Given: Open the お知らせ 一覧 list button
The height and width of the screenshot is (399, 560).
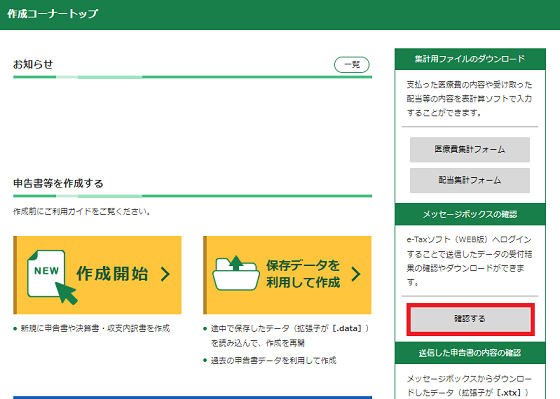Looking at the screenshot, I should click(x=352, y=65).
